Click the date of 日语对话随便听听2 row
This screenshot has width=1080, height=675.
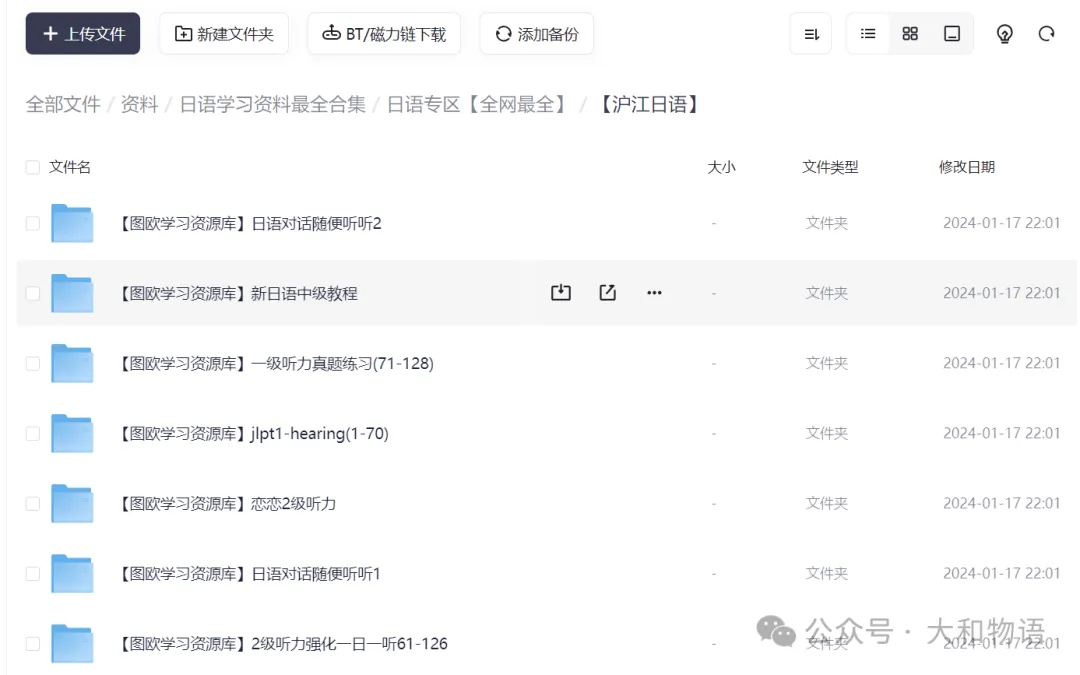click(1001, 223)
